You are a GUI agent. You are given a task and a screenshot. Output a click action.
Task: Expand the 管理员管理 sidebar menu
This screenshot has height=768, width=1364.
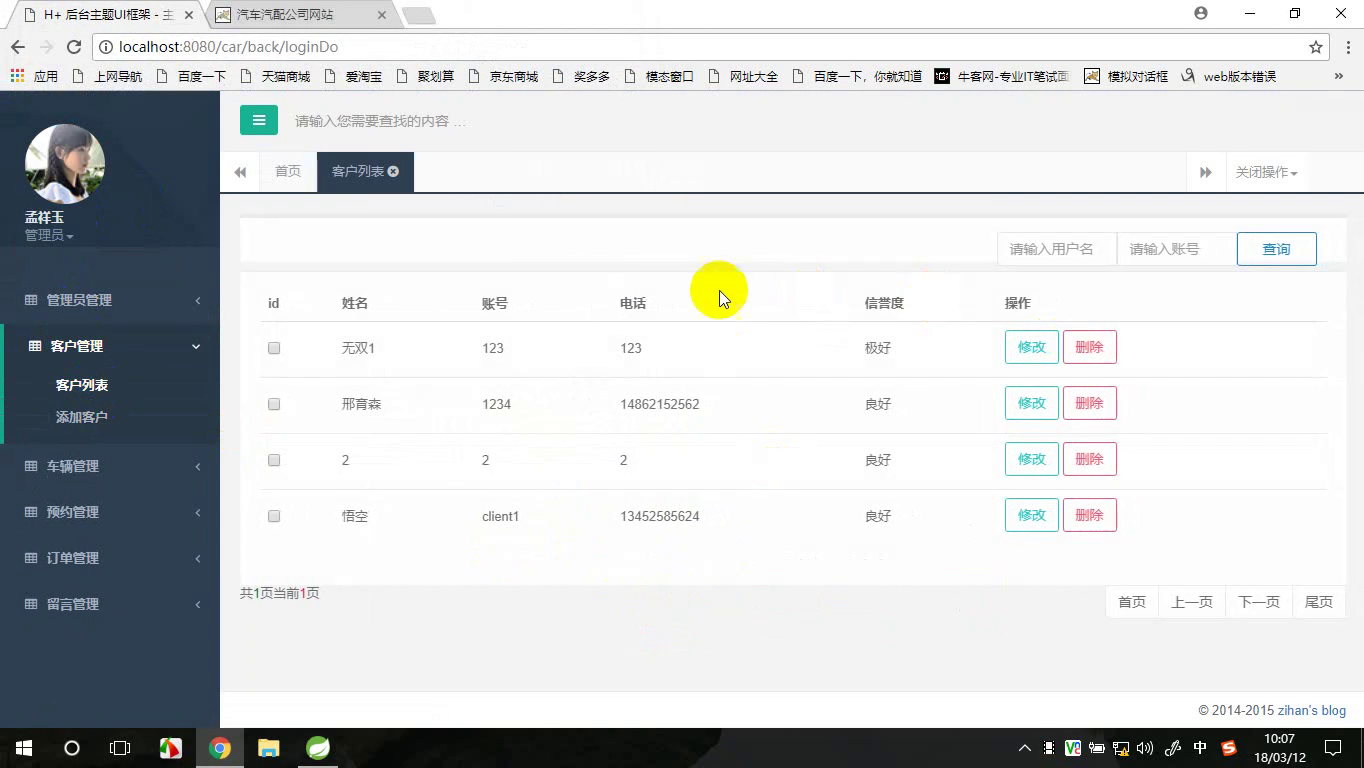pos(110,300)
